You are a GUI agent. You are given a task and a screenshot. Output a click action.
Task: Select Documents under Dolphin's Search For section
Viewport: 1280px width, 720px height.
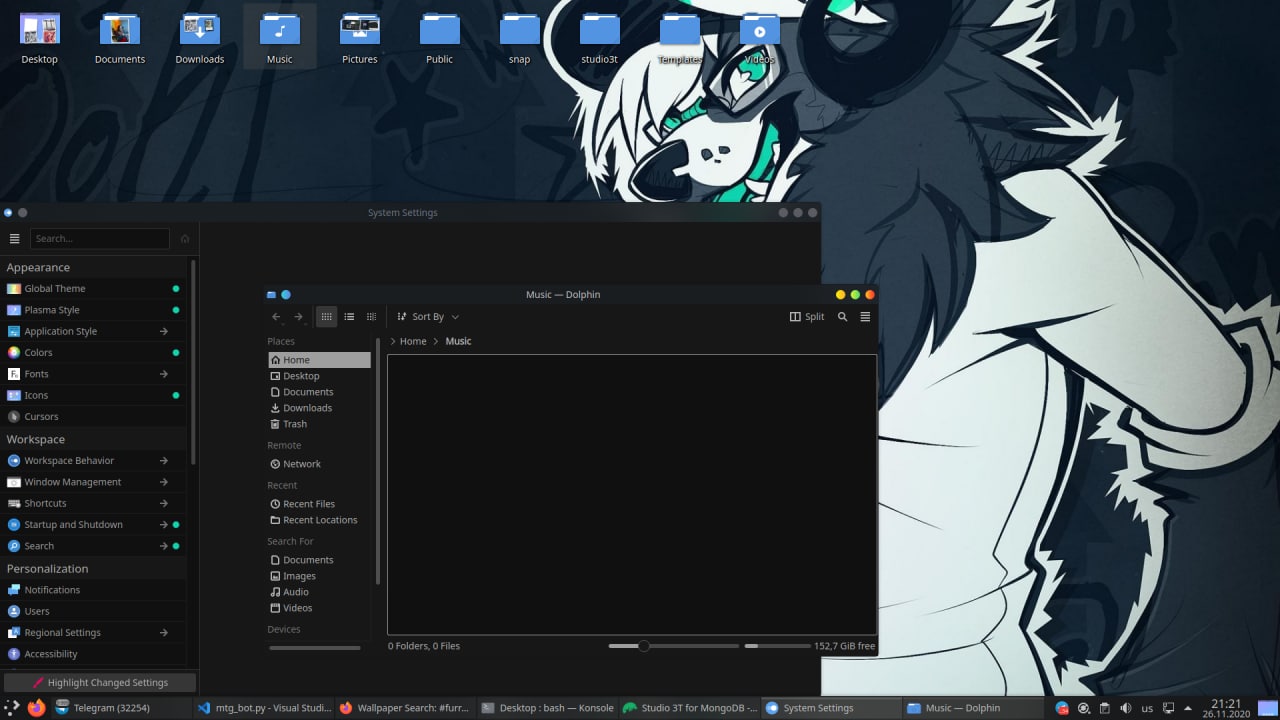point(319,560)
